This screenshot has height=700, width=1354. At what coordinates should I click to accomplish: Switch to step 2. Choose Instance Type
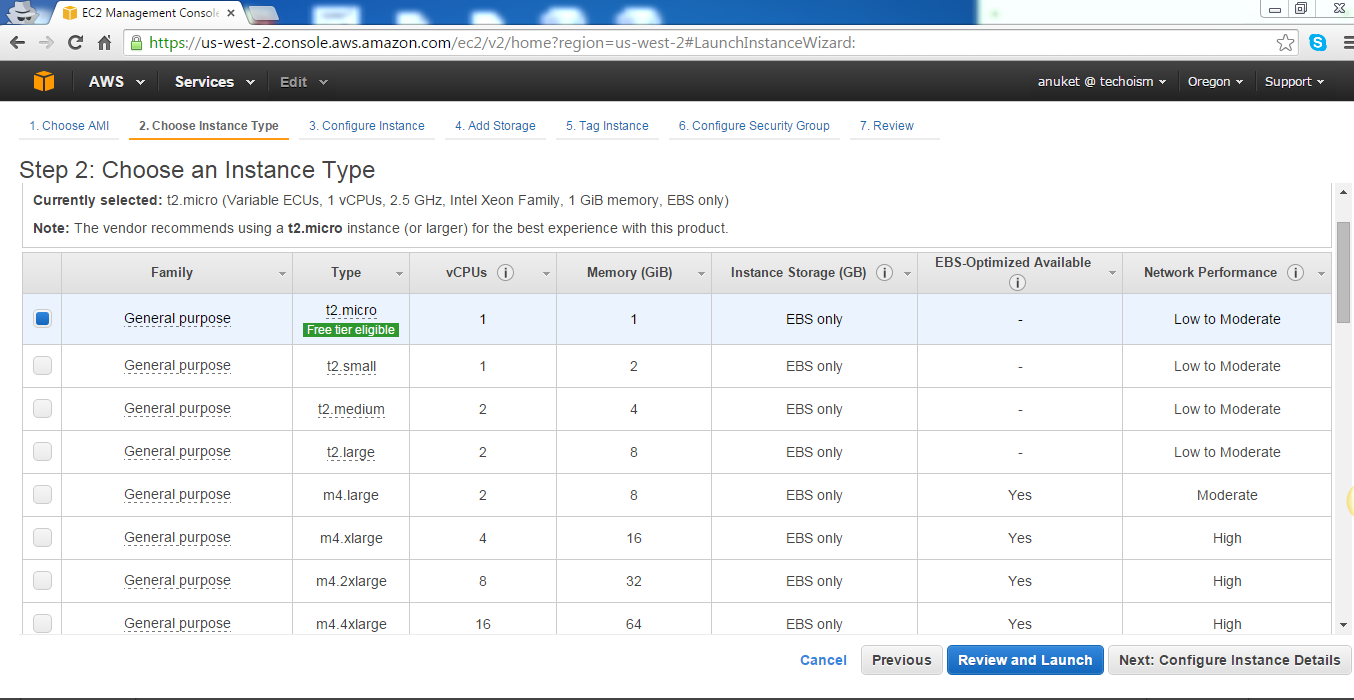pyautogui.click(x=209, y=126)
